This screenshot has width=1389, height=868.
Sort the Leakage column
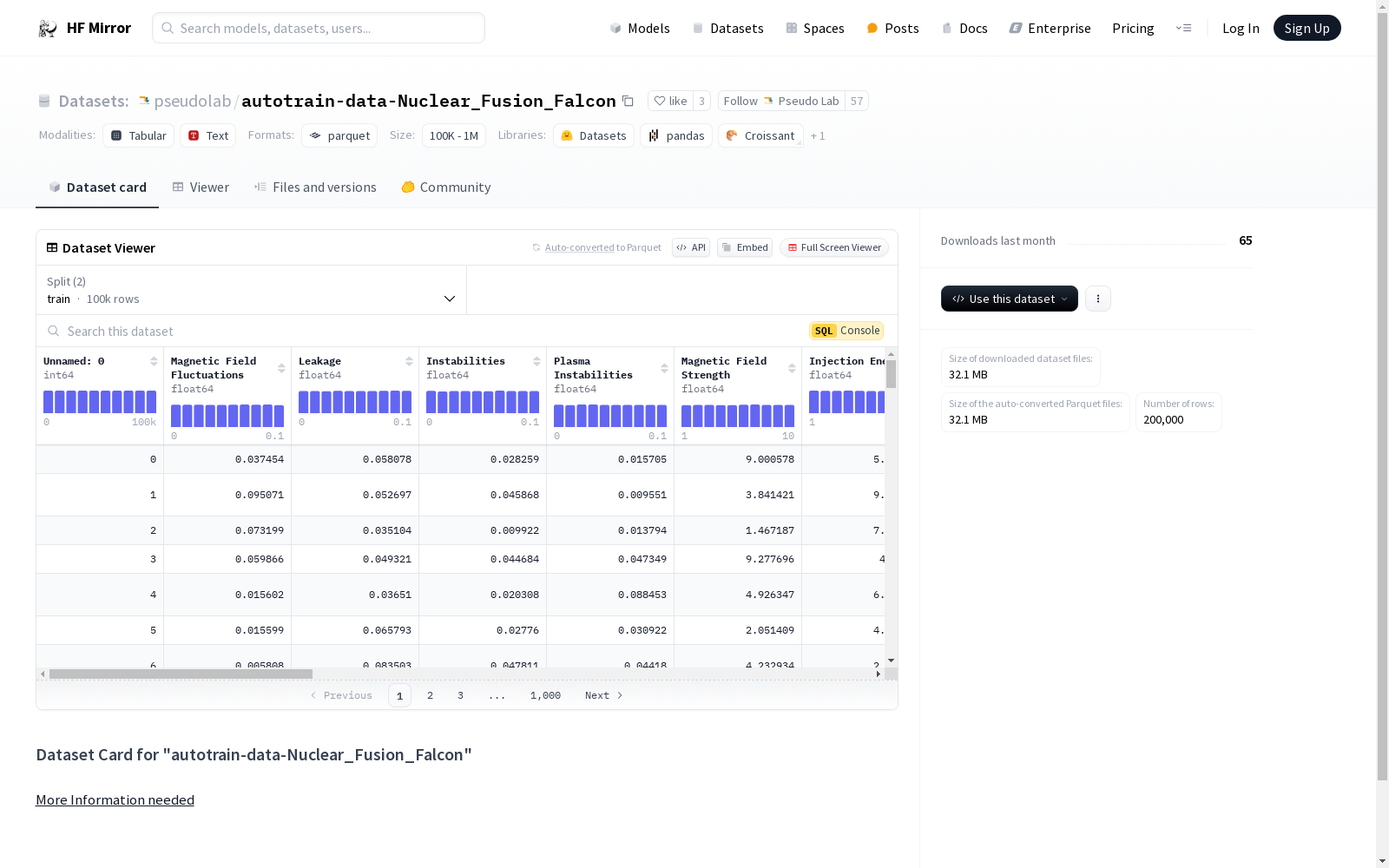[409, 361]
